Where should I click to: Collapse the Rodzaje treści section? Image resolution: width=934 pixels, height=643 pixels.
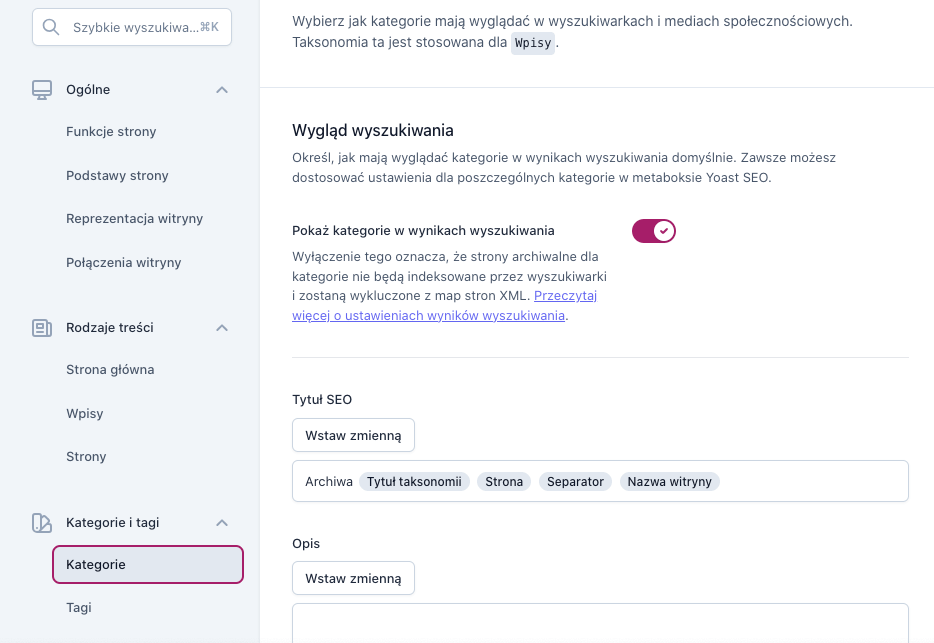pos(222,327)
